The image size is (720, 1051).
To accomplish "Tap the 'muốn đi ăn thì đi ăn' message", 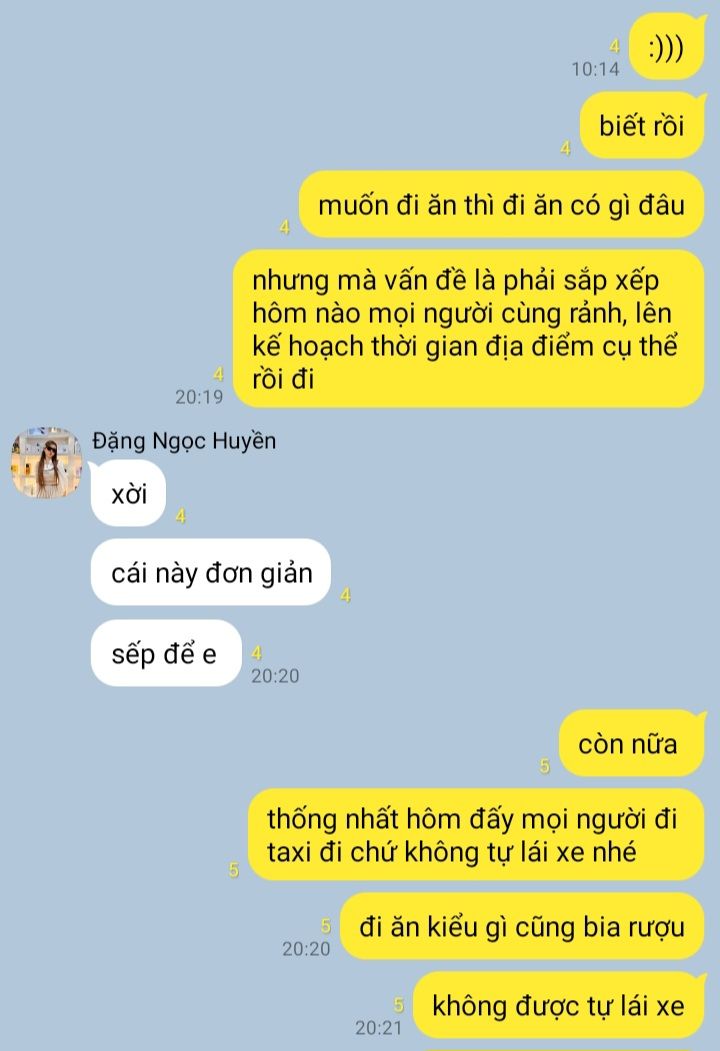I will pyautogui.click(x=501, y=205).
